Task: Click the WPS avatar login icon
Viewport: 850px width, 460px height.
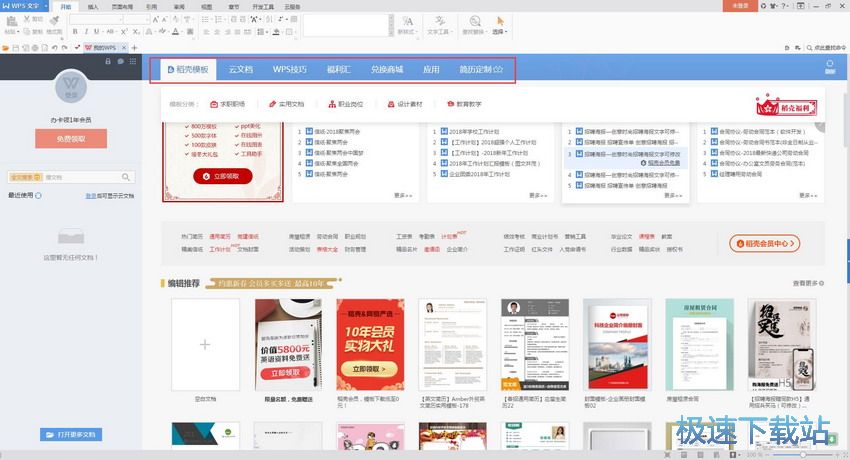Action: 71,87
